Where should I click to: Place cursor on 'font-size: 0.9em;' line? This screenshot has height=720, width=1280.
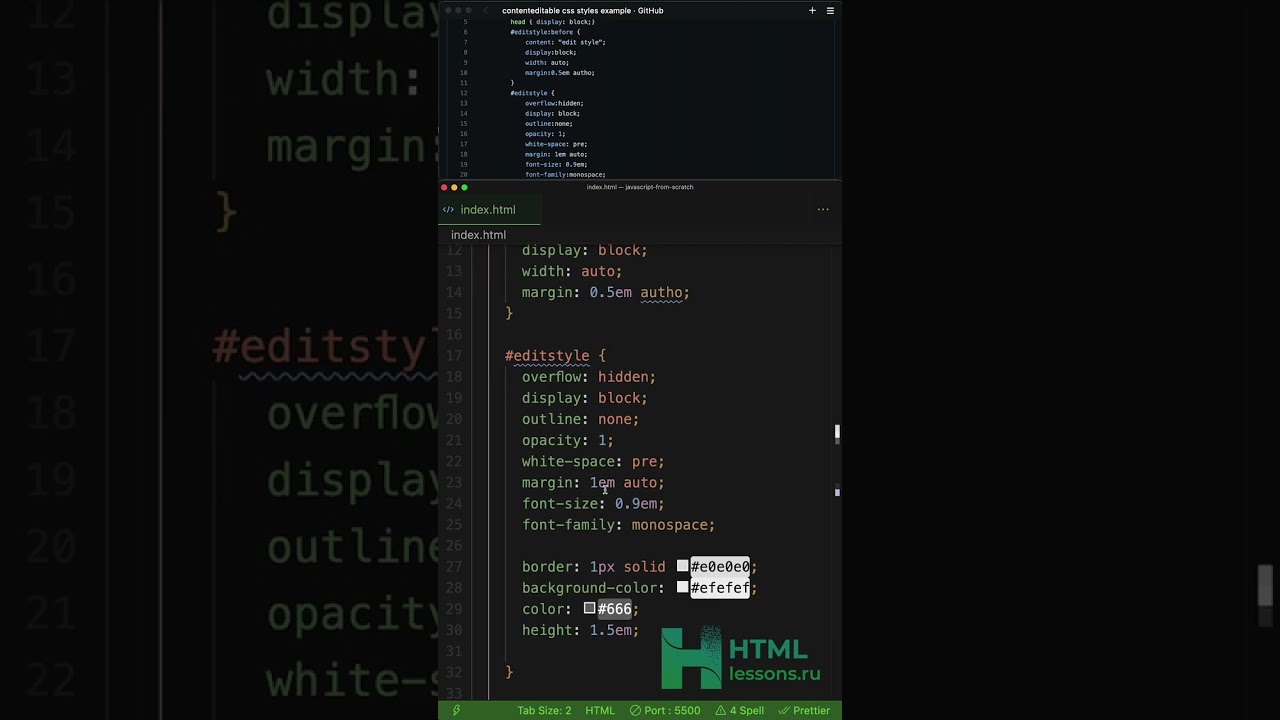click(x=593, y=503)
